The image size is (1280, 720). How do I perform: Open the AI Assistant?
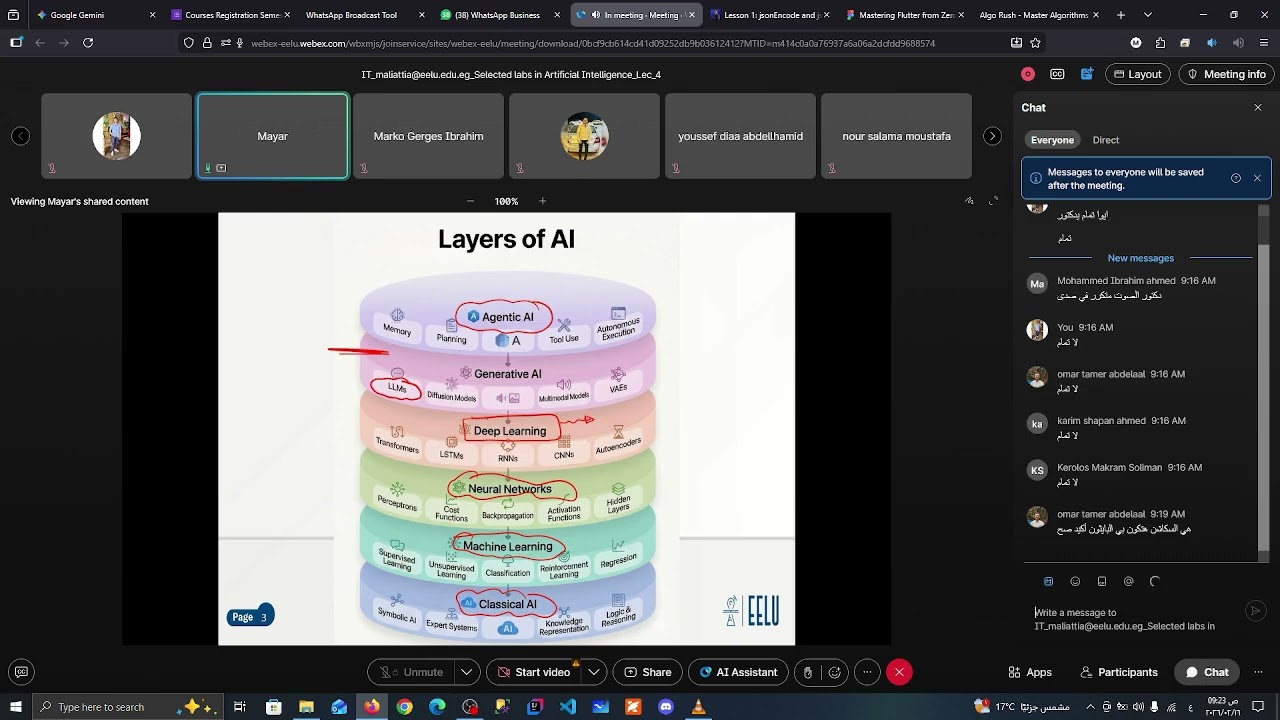[x=739, y=672]
